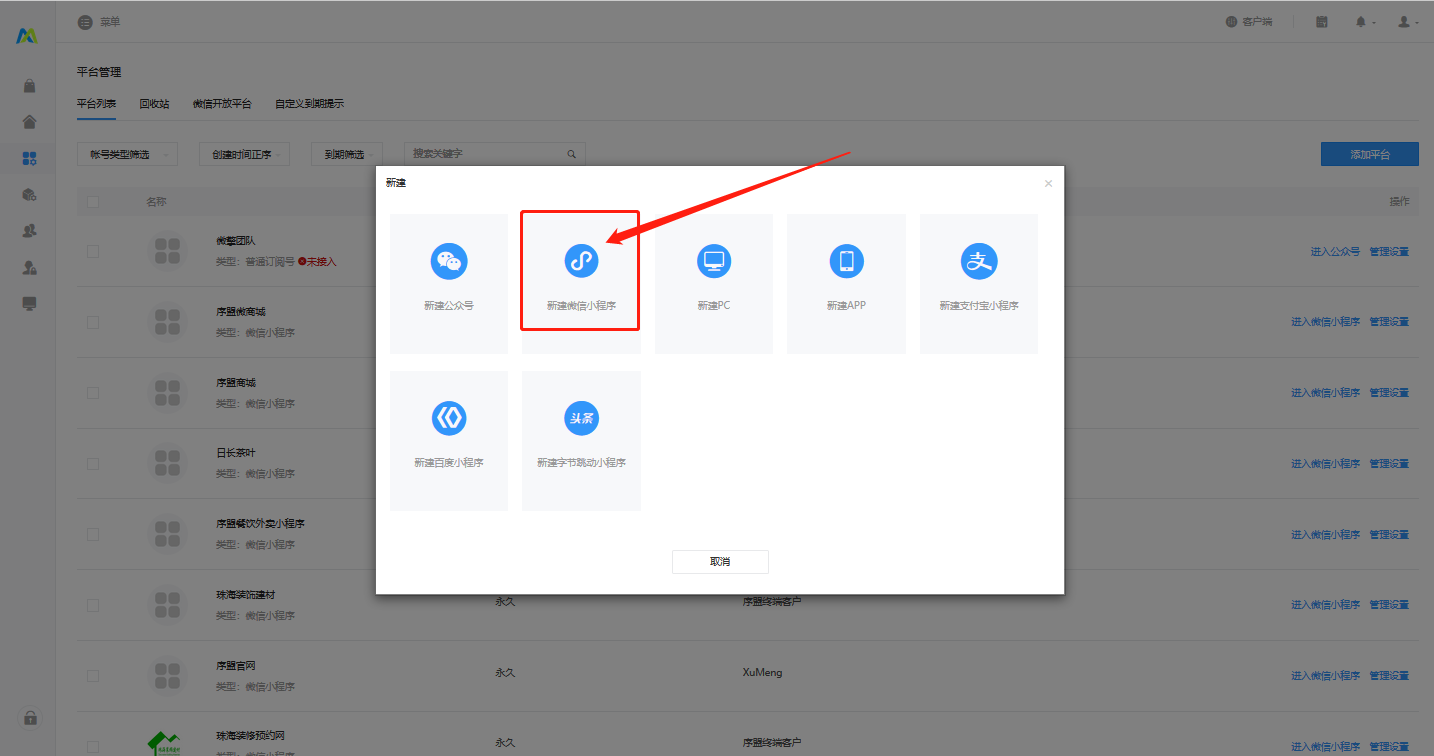Open the users group sidebar icon
This screenshot has height=756, width=1434.
point(30,230)
